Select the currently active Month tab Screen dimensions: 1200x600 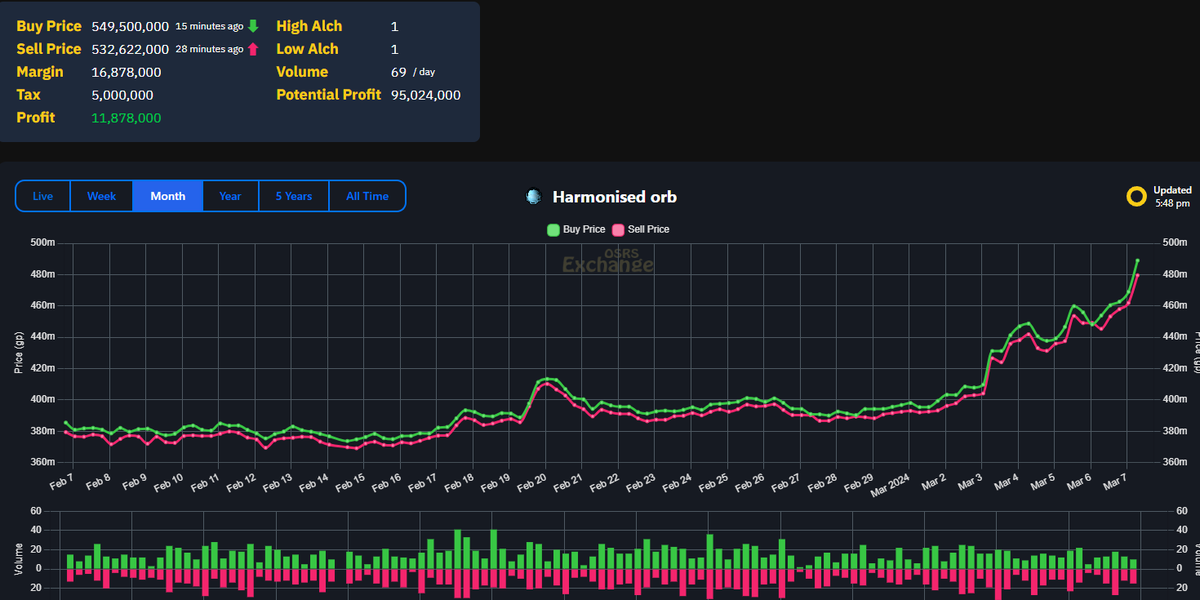point(167,196)
